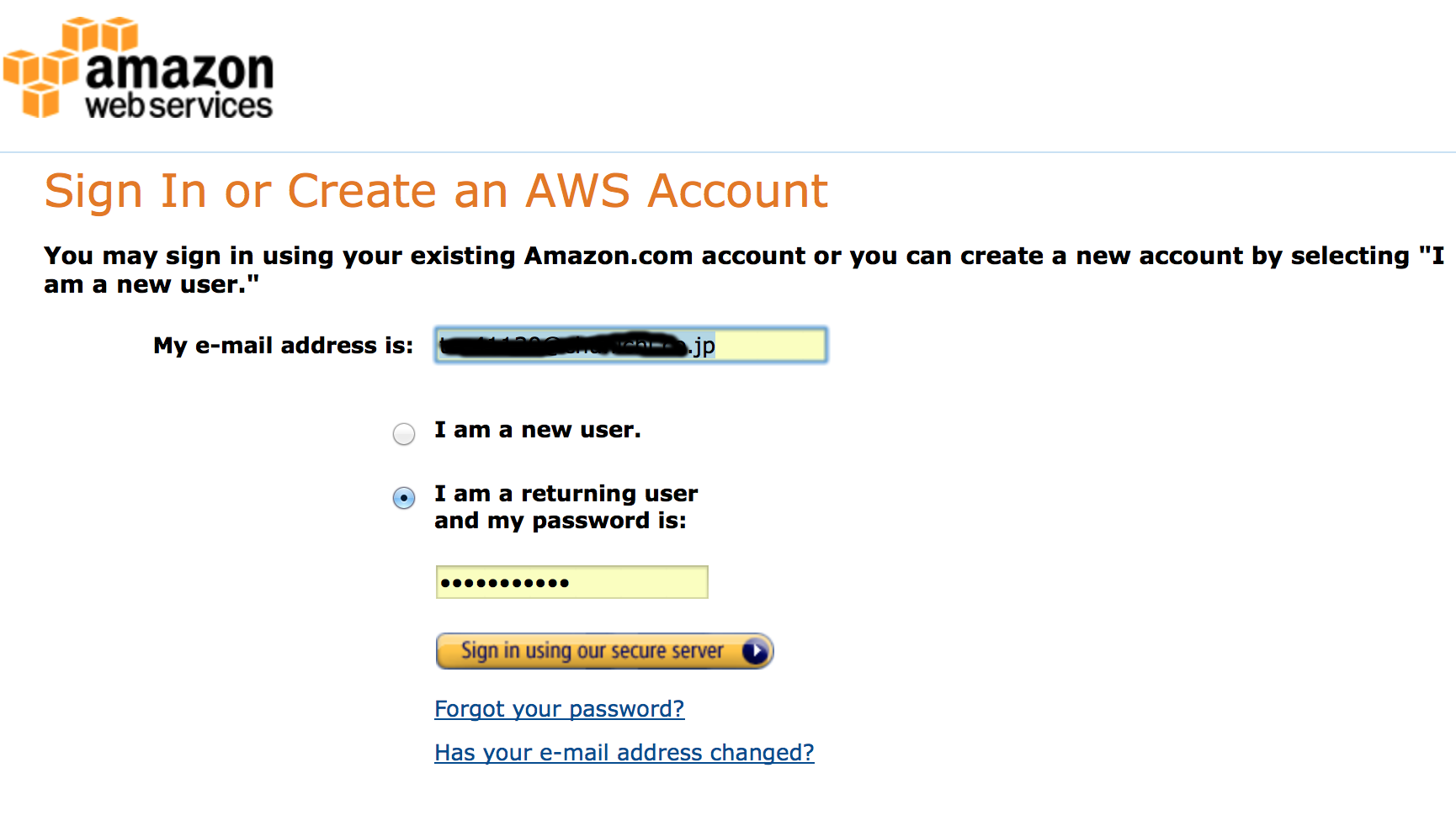The height and width of the screenshot is (826, 1456).
Task: Click the "and my password is:" text
Action: point(561,521)
